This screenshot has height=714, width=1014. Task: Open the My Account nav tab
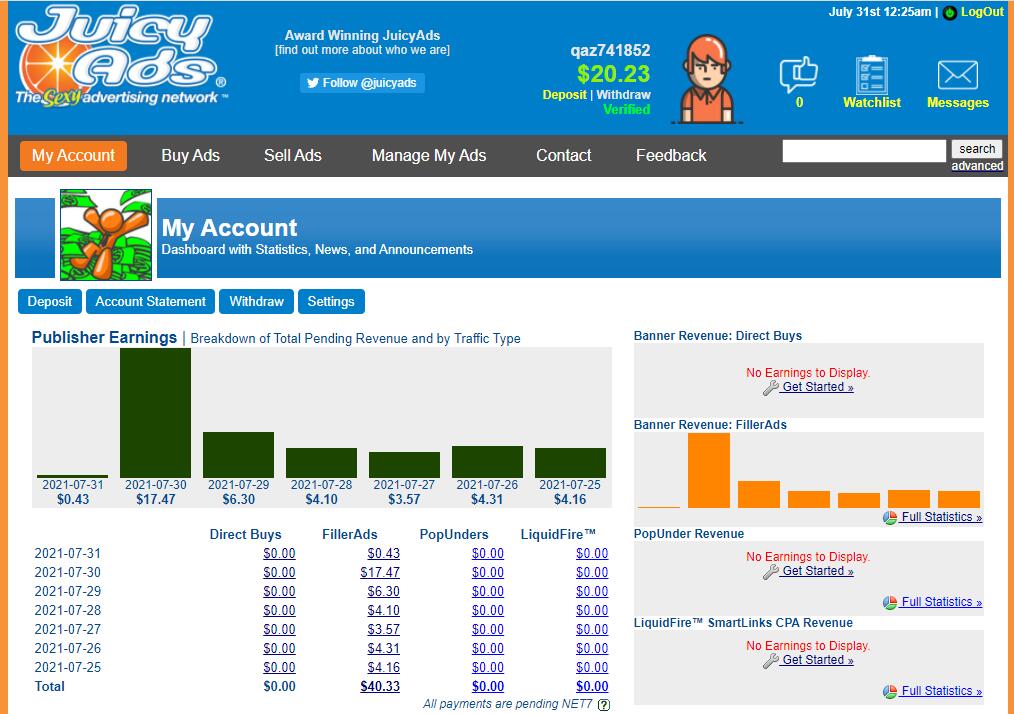point(73,156)
